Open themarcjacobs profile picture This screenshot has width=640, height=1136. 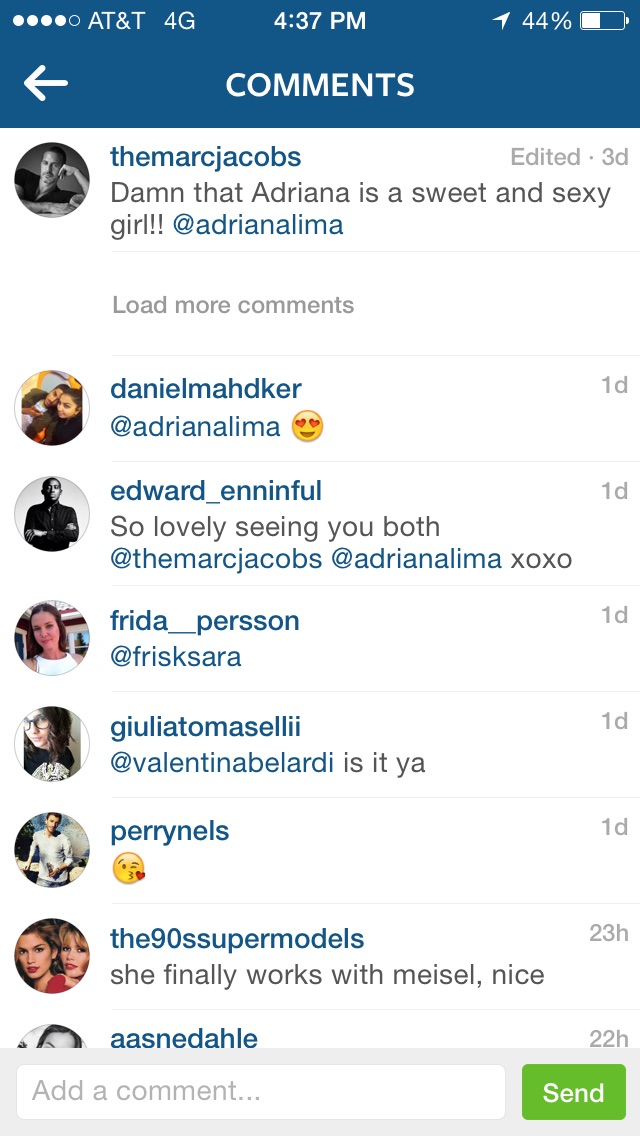coord(52,180)
